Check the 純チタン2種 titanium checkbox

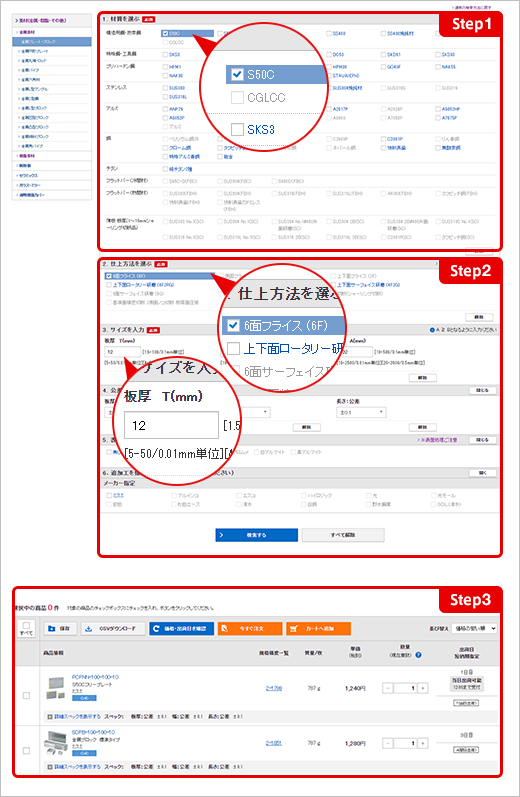[x=165, y=169]
